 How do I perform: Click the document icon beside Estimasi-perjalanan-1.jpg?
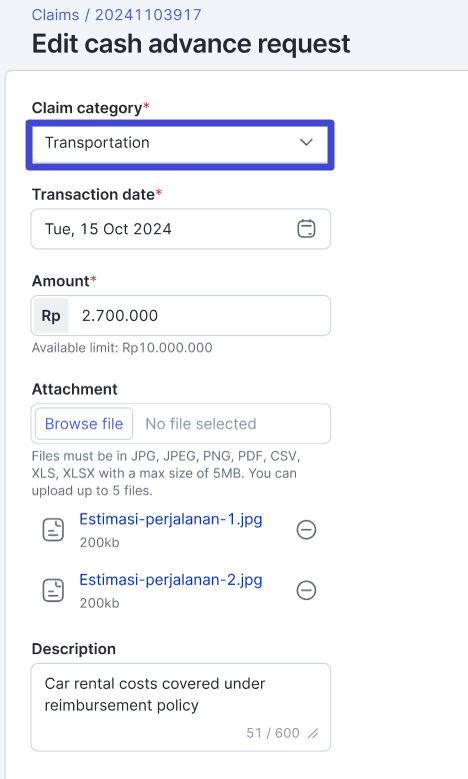(53, 530)
